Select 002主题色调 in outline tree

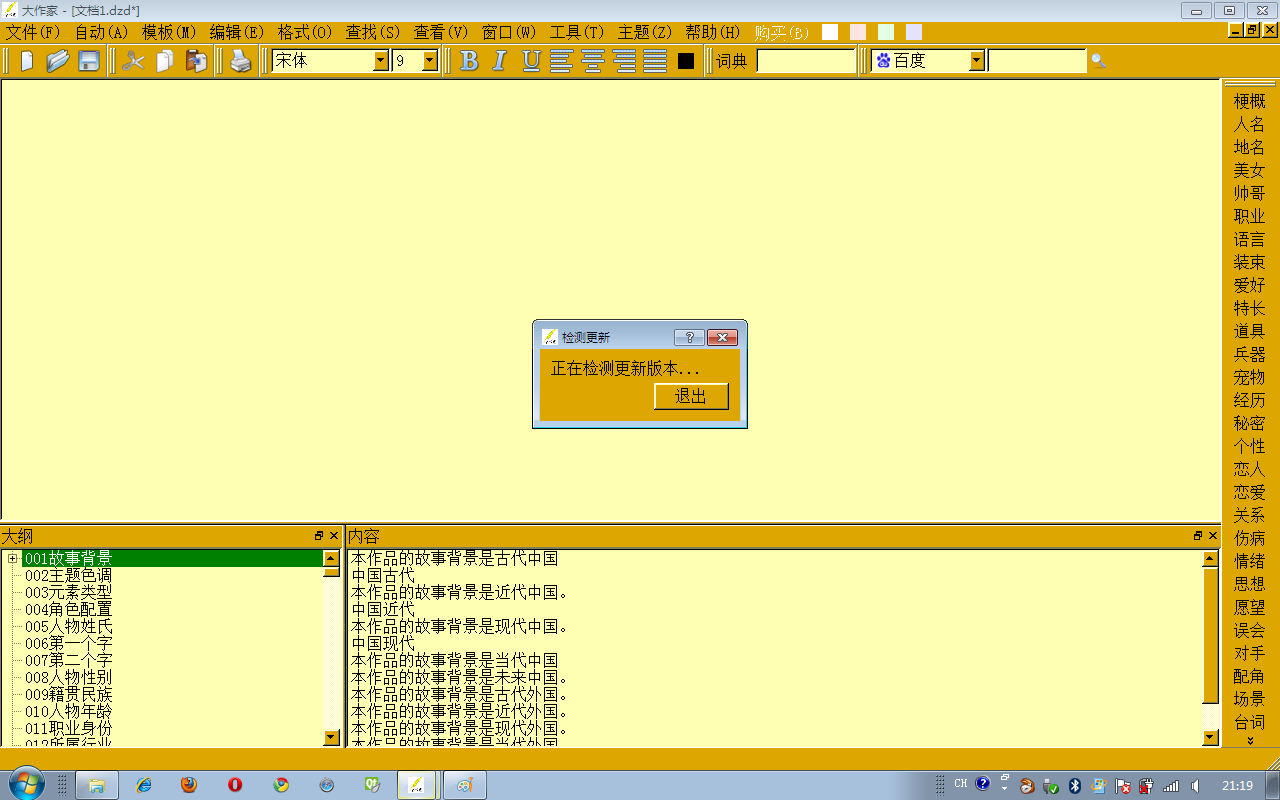[68, 575]
